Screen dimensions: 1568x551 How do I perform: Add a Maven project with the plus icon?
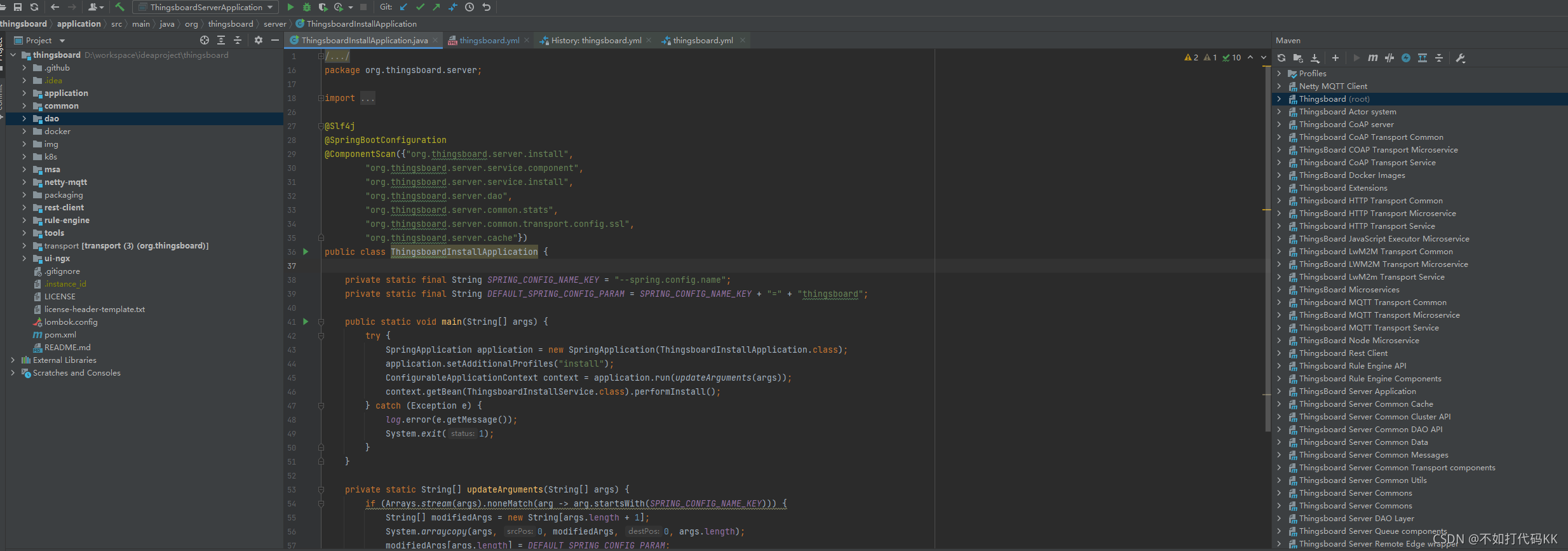[1335, 58]
